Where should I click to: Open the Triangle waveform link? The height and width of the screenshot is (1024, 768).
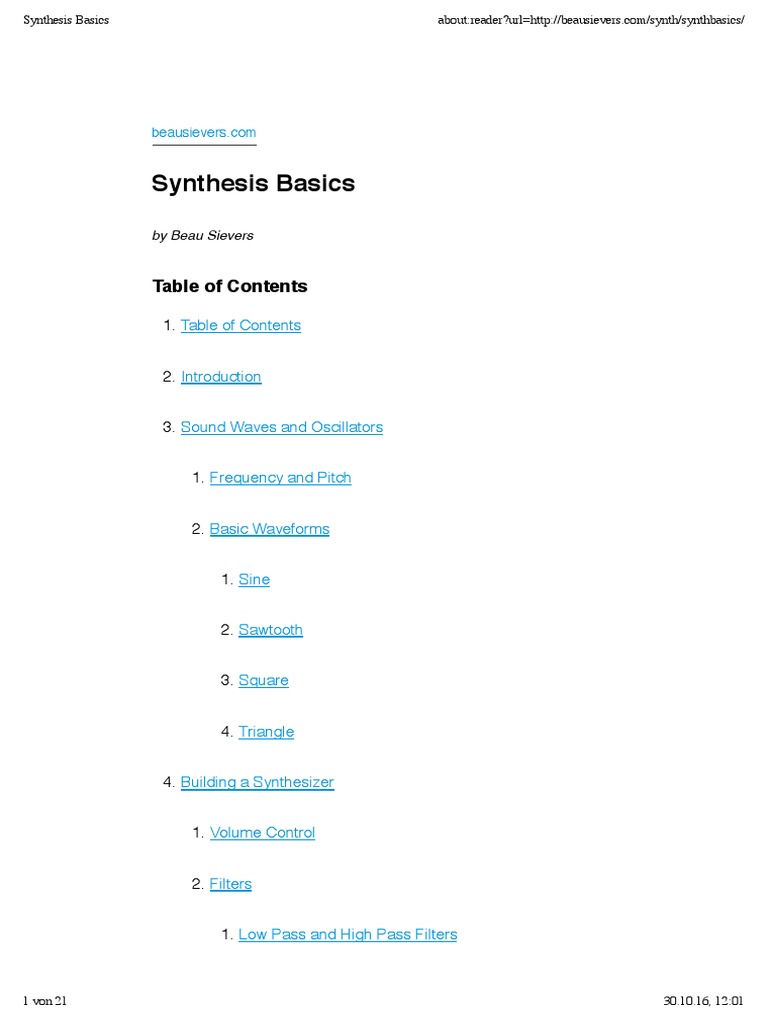coord(266,732)
